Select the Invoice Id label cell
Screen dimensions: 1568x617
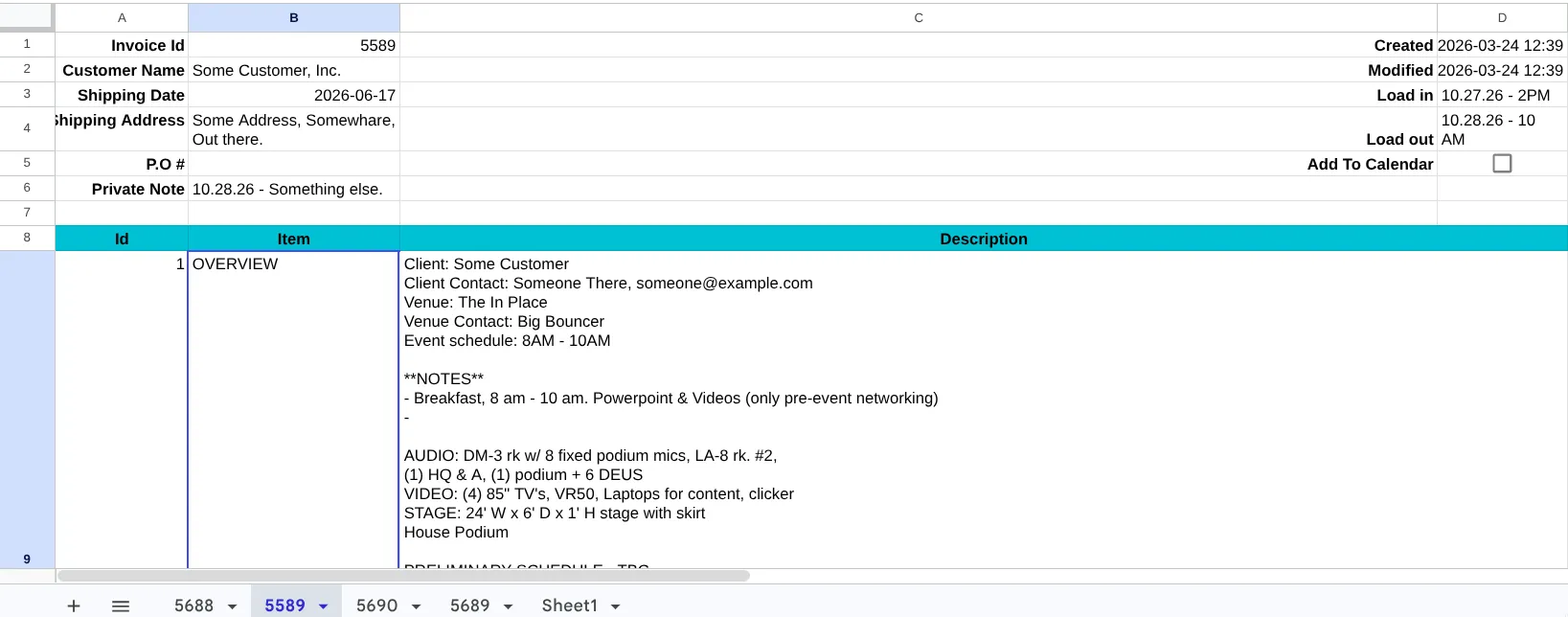(122, 45)
